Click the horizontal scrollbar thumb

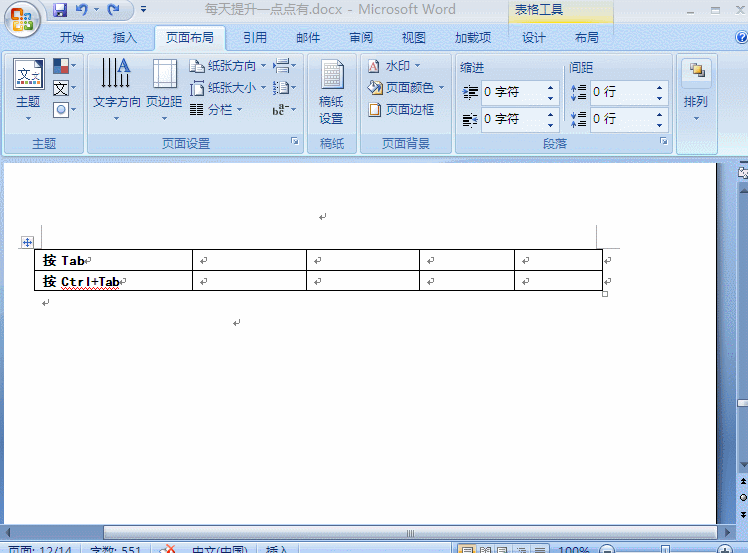click(410, 533)
